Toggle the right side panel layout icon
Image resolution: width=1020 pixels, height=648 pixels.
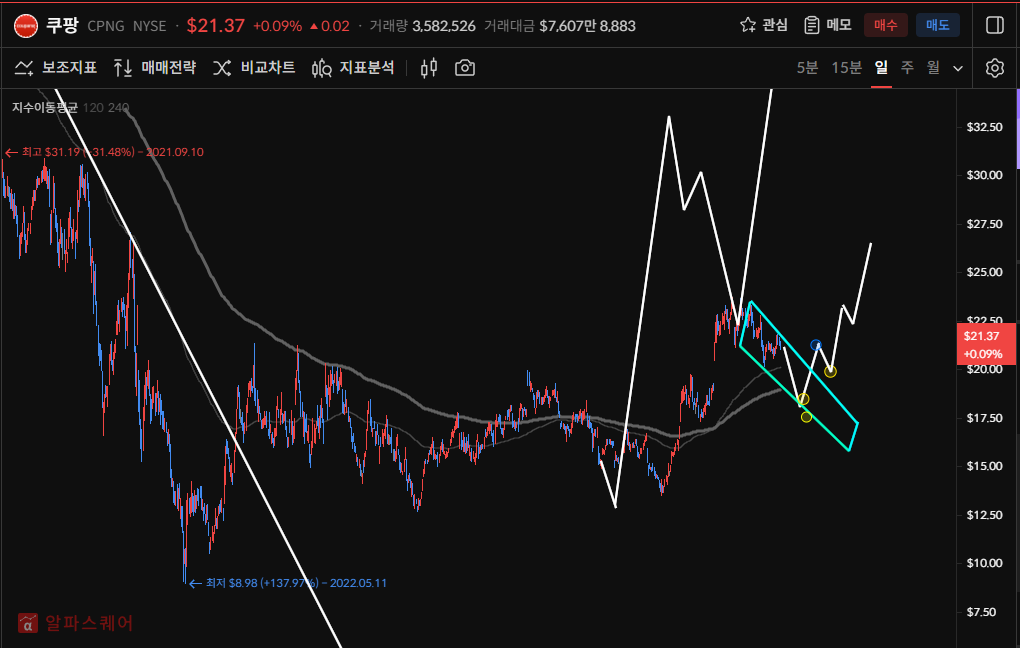pos(995,25)
